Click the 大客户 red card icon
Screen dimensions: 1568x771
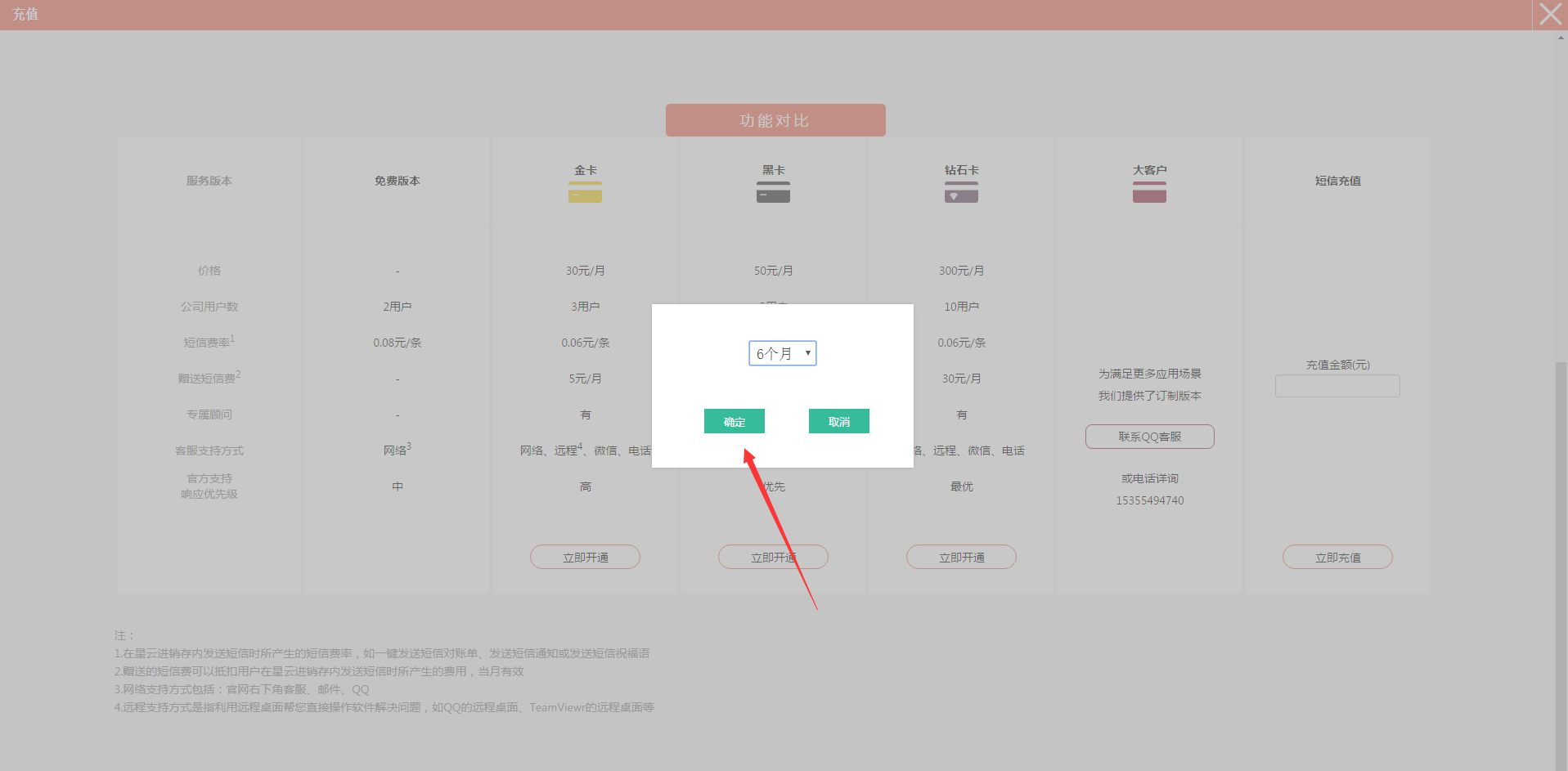tap(1149, 193)
